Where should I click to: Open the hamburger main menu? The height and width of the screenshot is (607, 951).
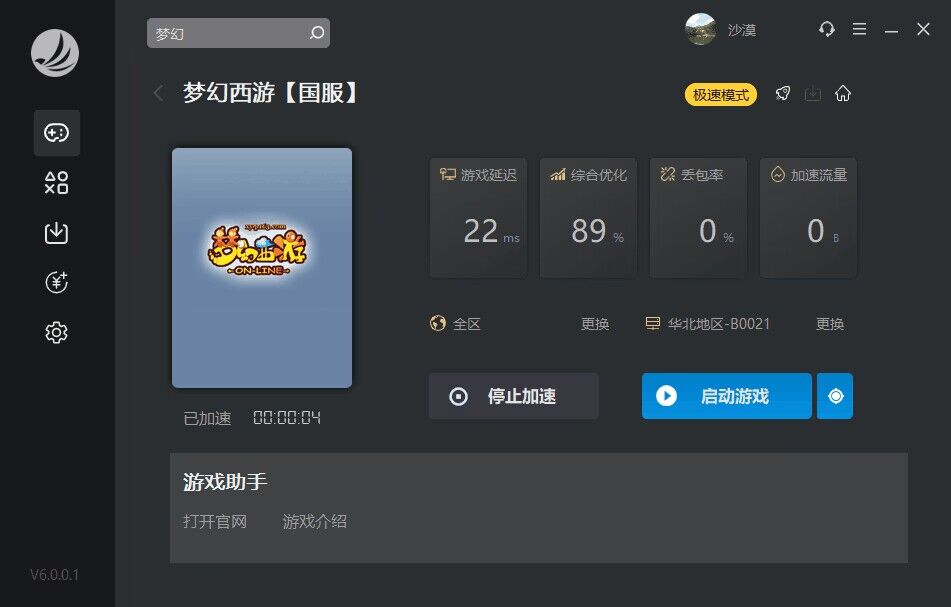click(859, 29)
